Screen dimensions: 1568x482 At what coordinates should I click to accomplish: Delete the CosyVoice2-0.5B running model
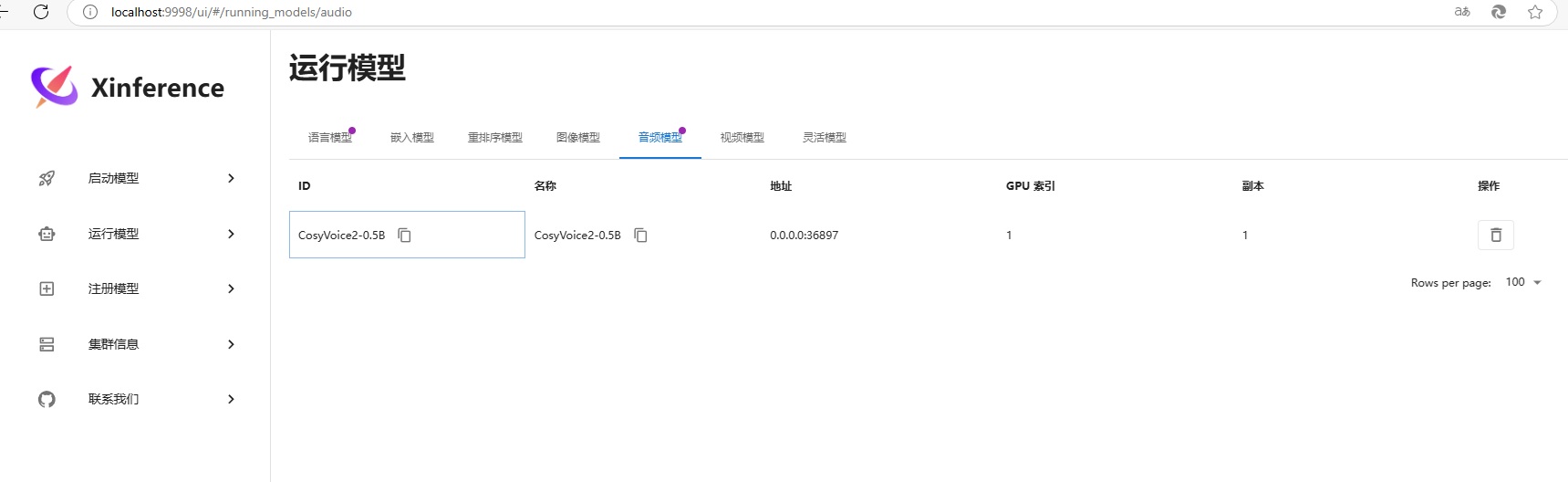click(1496, 236)
